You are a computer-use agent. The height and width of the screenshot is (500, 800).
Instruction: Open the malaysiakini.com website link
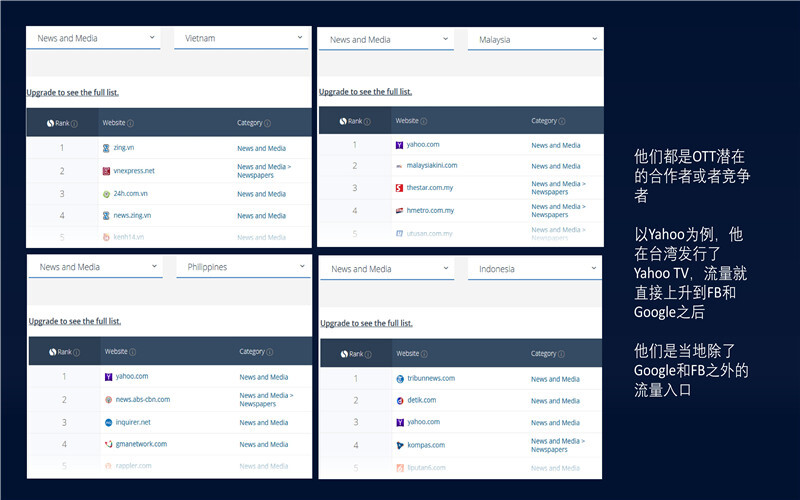(432, 166)
